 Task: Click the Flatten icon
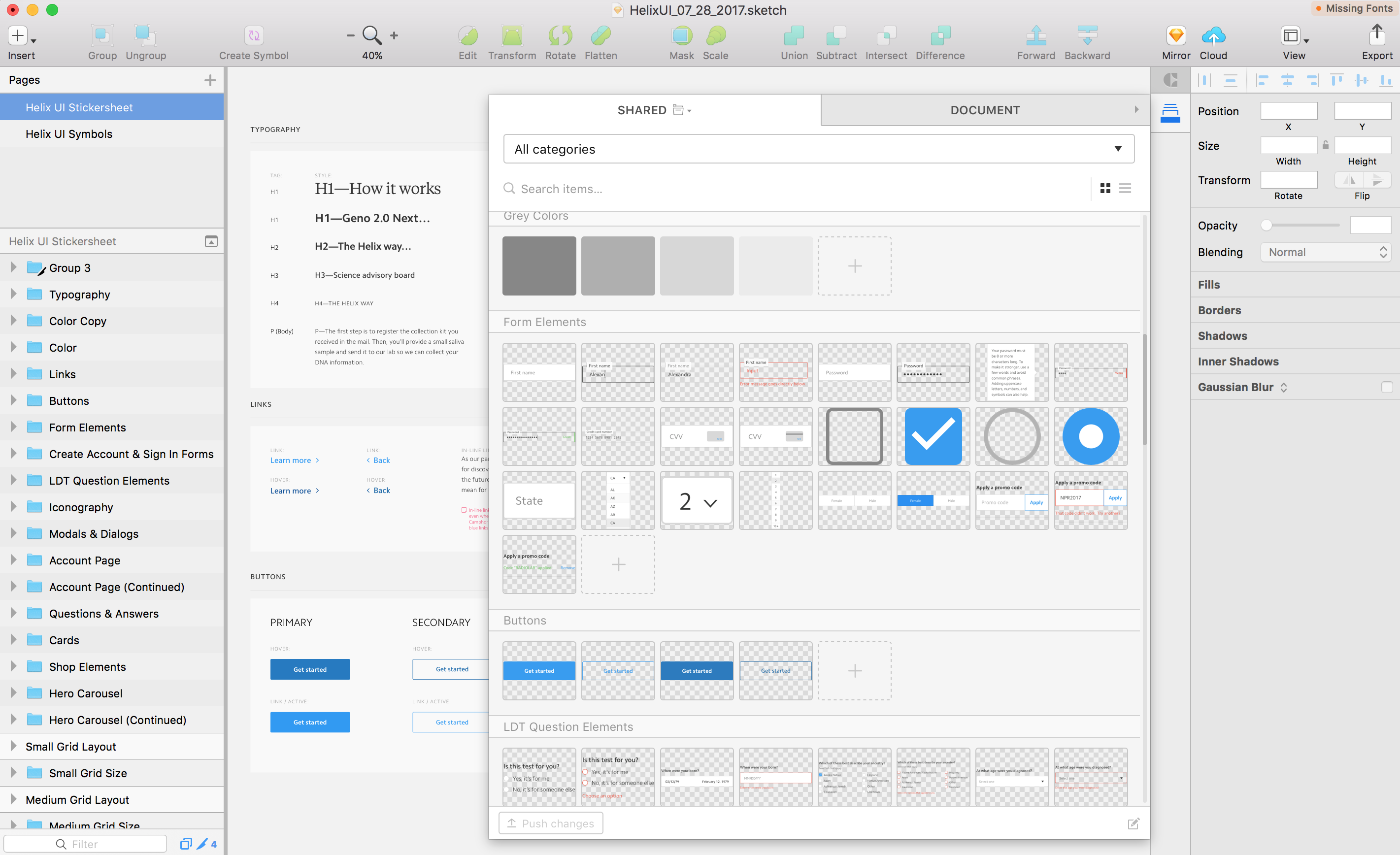tap(600, 36)
